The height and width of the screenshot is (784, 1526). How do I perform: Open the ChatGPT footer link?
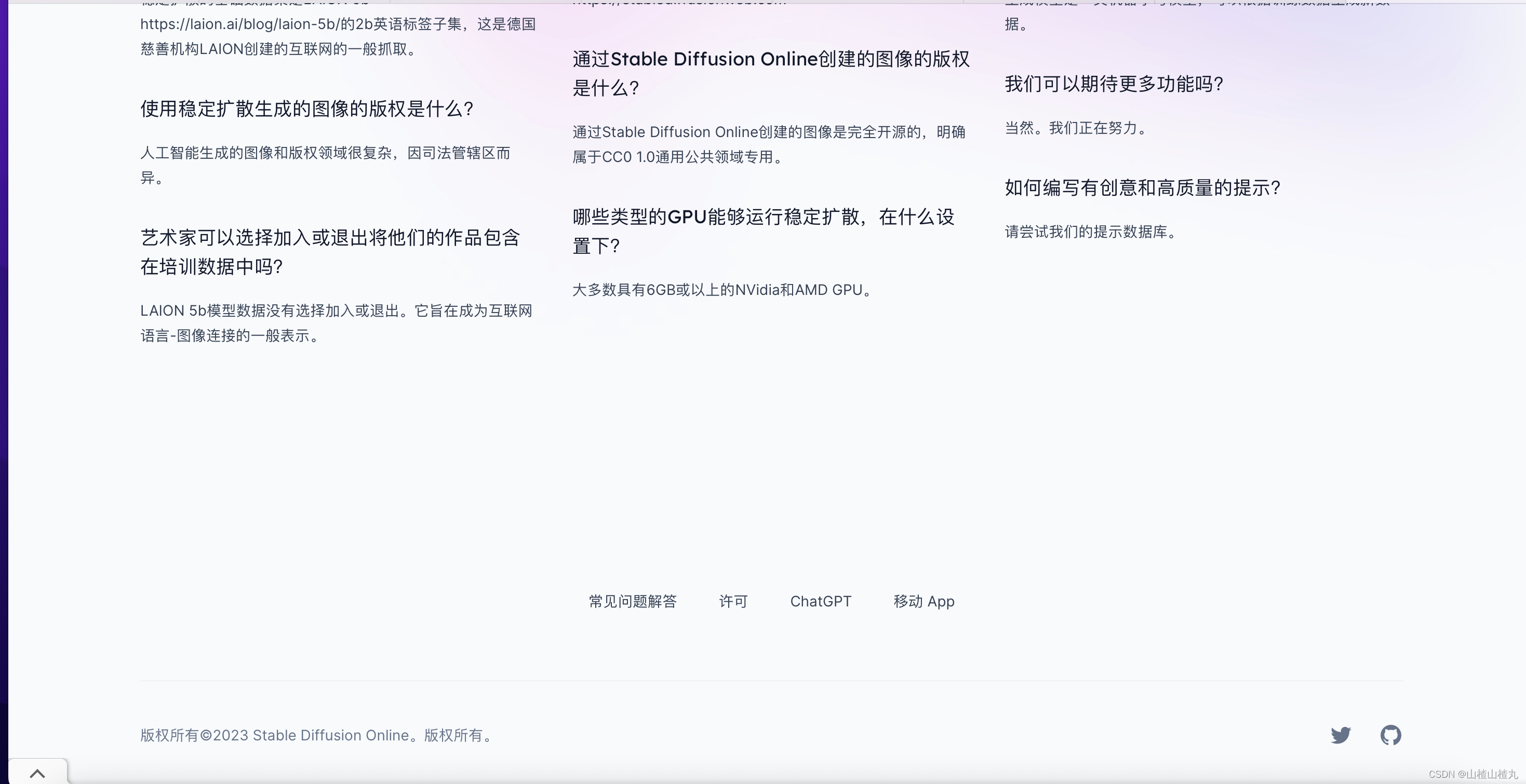[x=821, y=601]
